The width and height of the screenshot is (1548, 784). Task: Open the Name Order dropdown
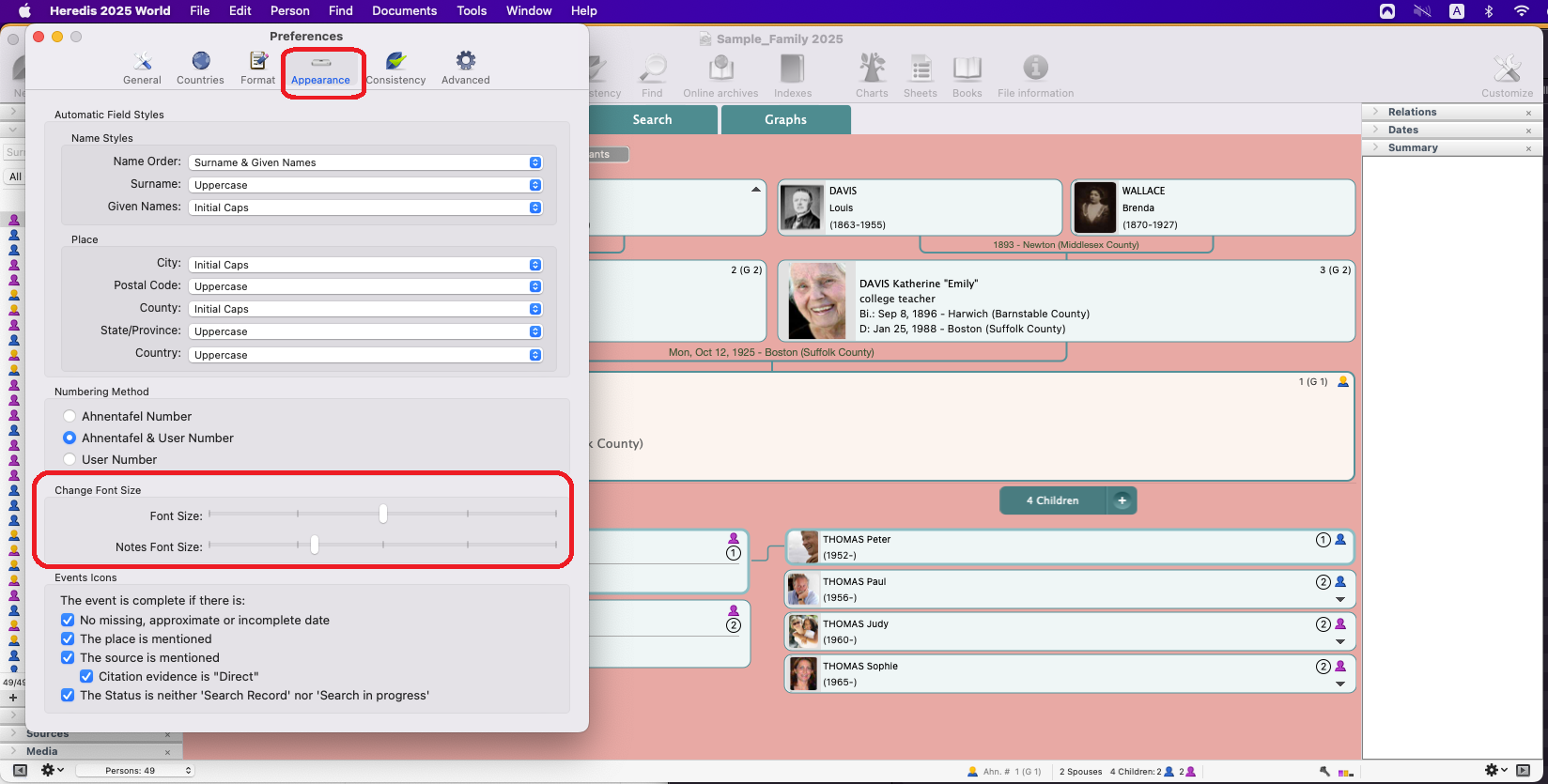pyautogui.click(x=365, y=162)
